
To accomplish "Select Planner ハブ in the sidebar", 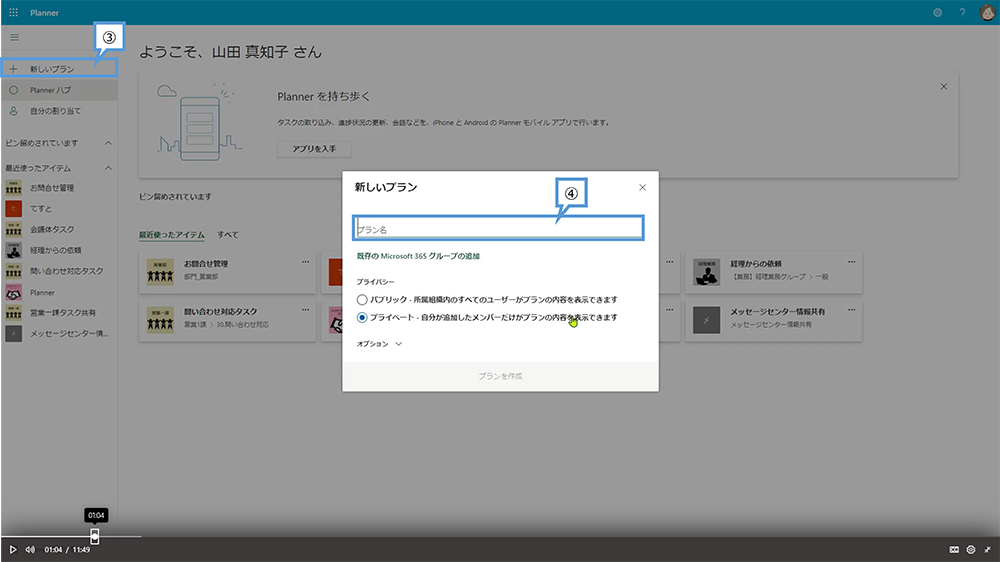I will pyautogui.click(x=59, y=90).
